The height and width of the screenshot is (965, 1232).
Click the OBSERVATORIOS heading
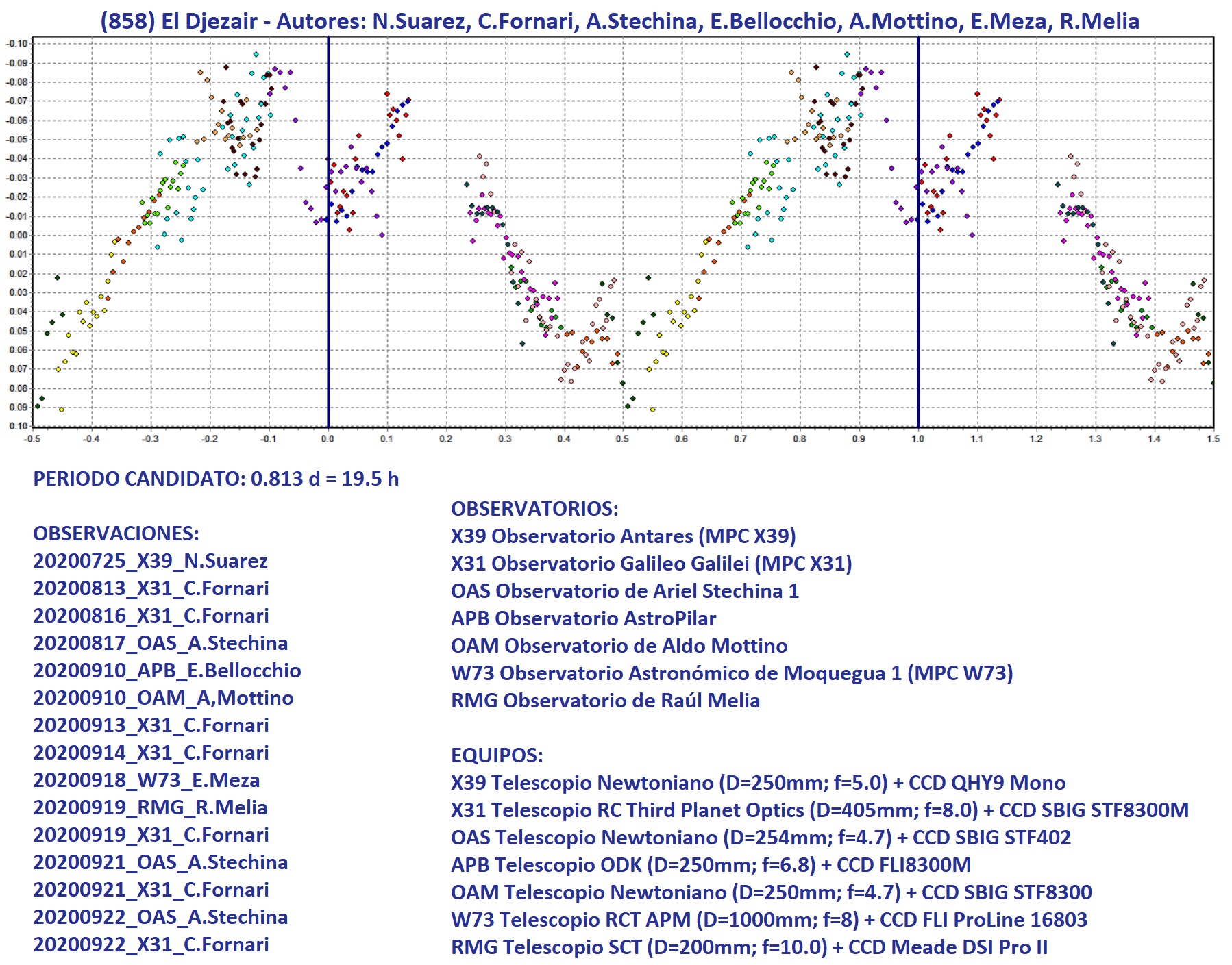click(534, 509)
